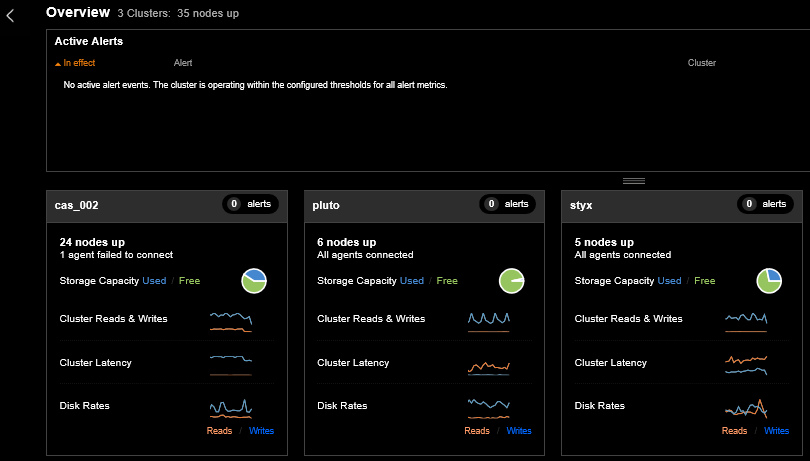View the styx alerts badge

(x=765, y=204)
